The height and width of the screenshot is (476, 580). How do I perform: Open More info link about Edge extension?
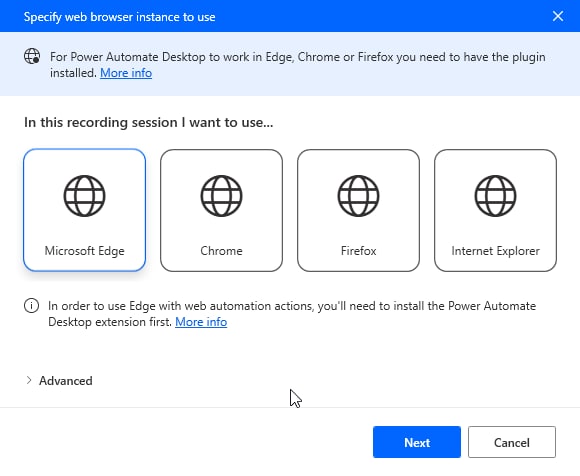(201, 322)
